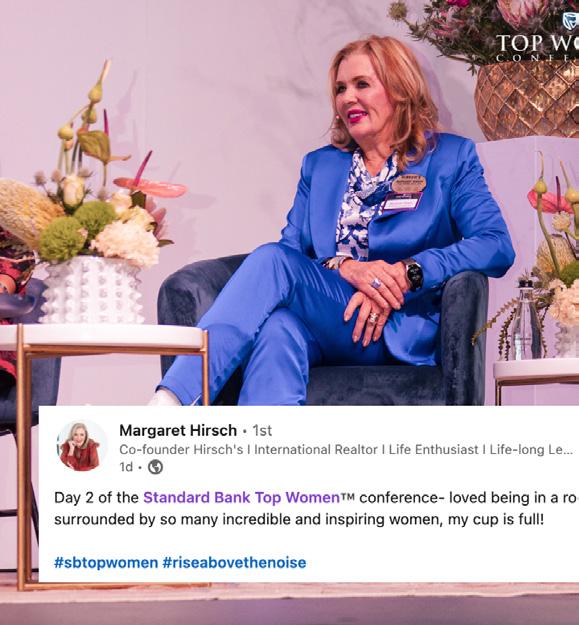This screenshot has height=625, width=579.
Task: Click the Standard Bank shield logo
Action: click(x=571, y=21)
